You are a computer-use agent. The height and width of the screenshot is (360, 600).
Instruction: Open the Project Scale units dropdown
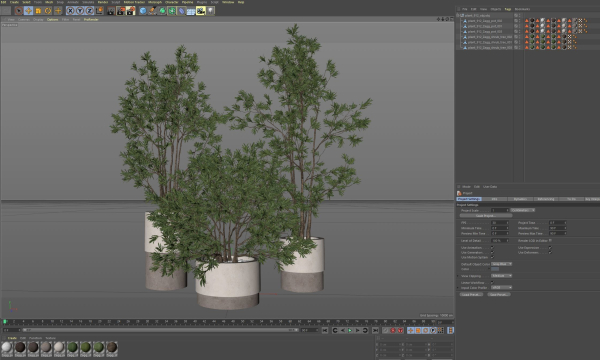click(523, 210)
